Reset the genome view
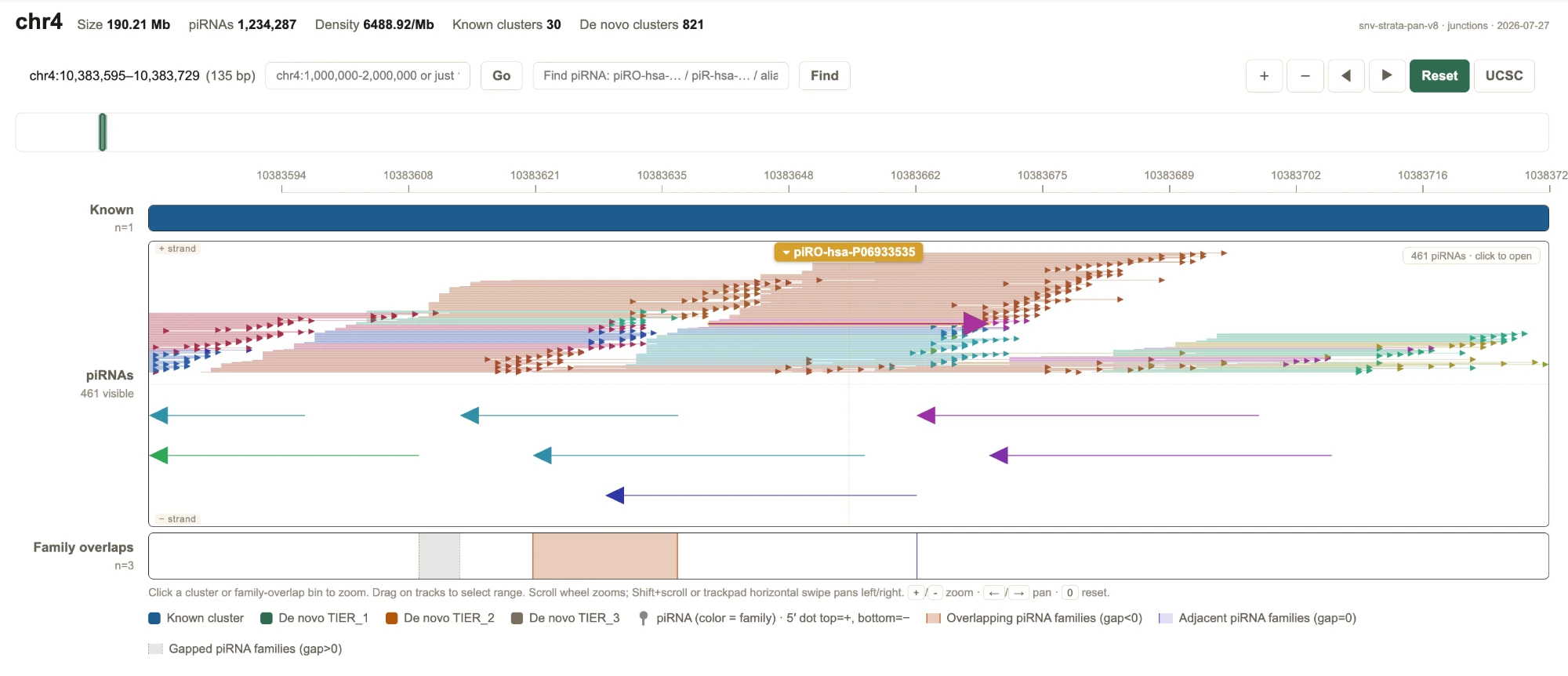Image resolution: width=1568 pixels, height=676 pixels. click(x=1439, y=76)
